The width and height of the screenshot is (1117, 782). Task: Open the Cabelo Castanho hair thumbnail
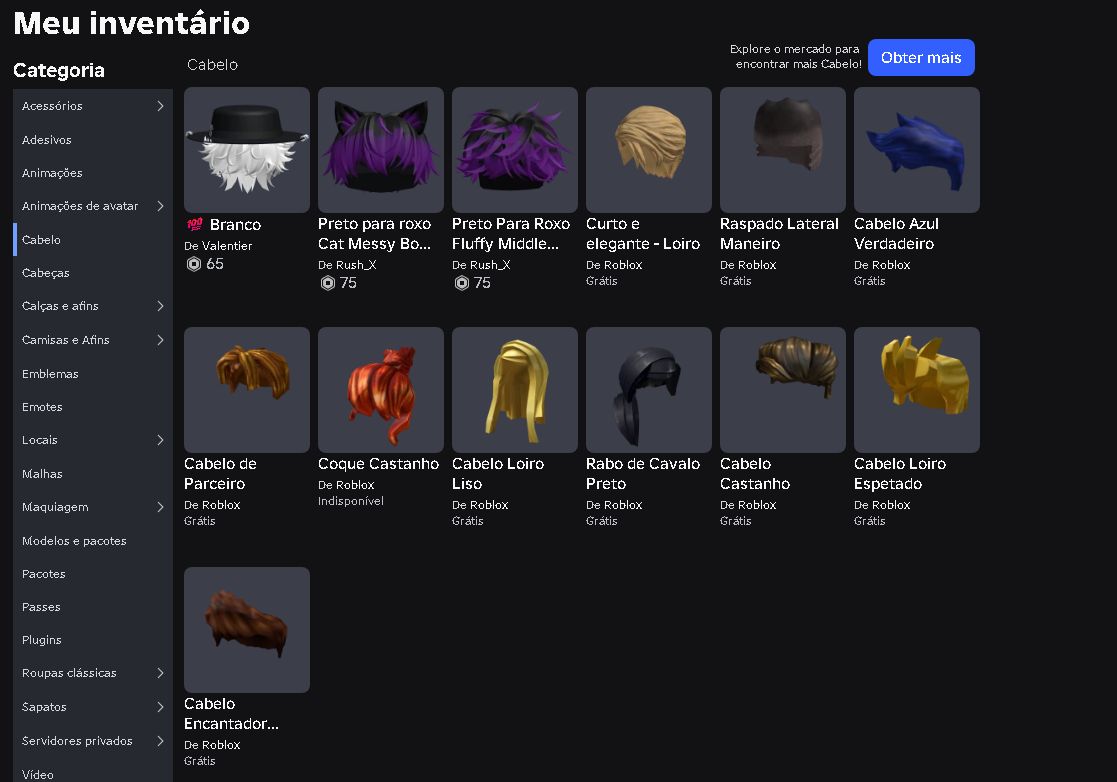782,390
